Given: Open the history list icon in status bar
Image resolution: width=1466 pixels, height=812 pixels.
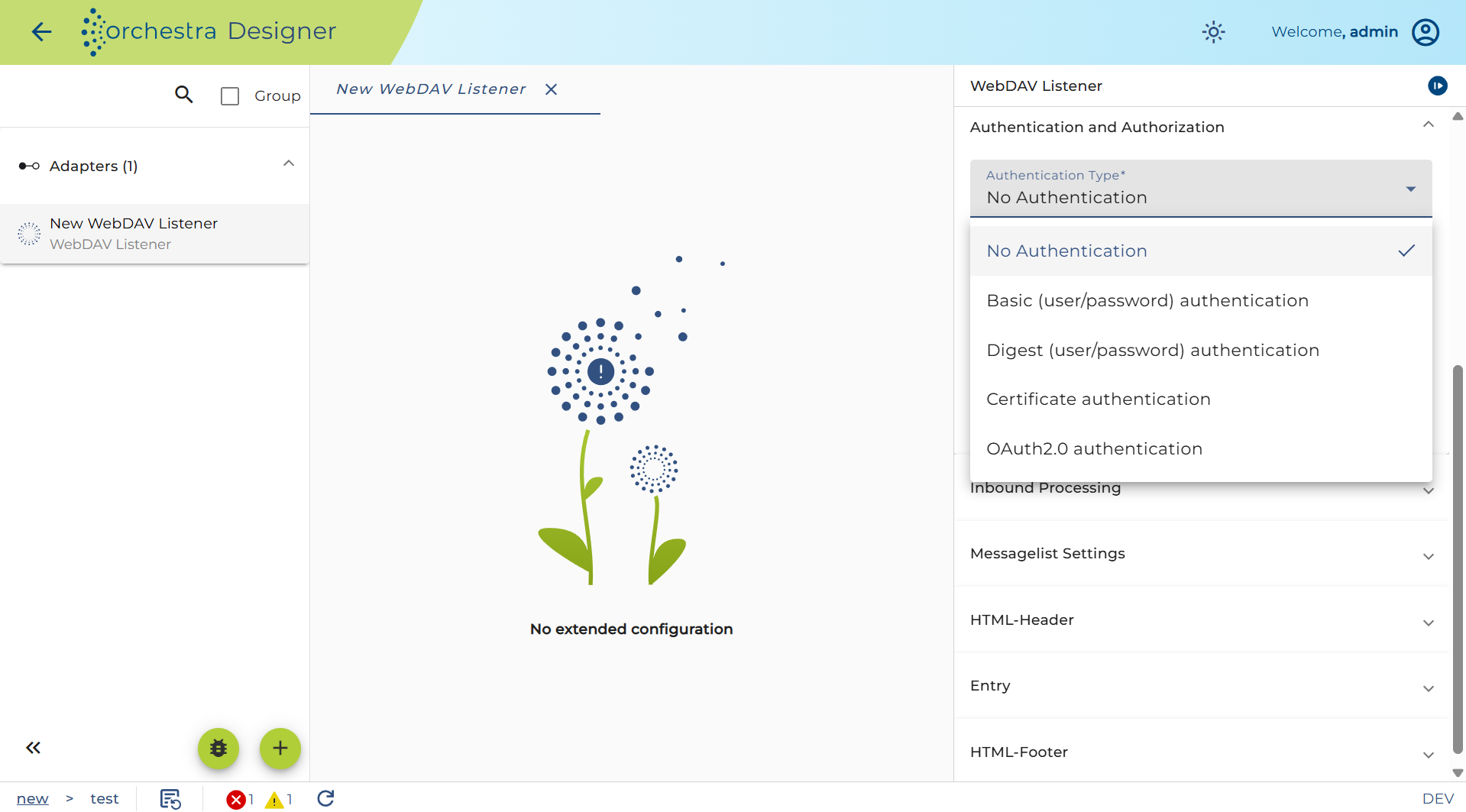Looking at the screenshot, I should (x=170, y=799).
